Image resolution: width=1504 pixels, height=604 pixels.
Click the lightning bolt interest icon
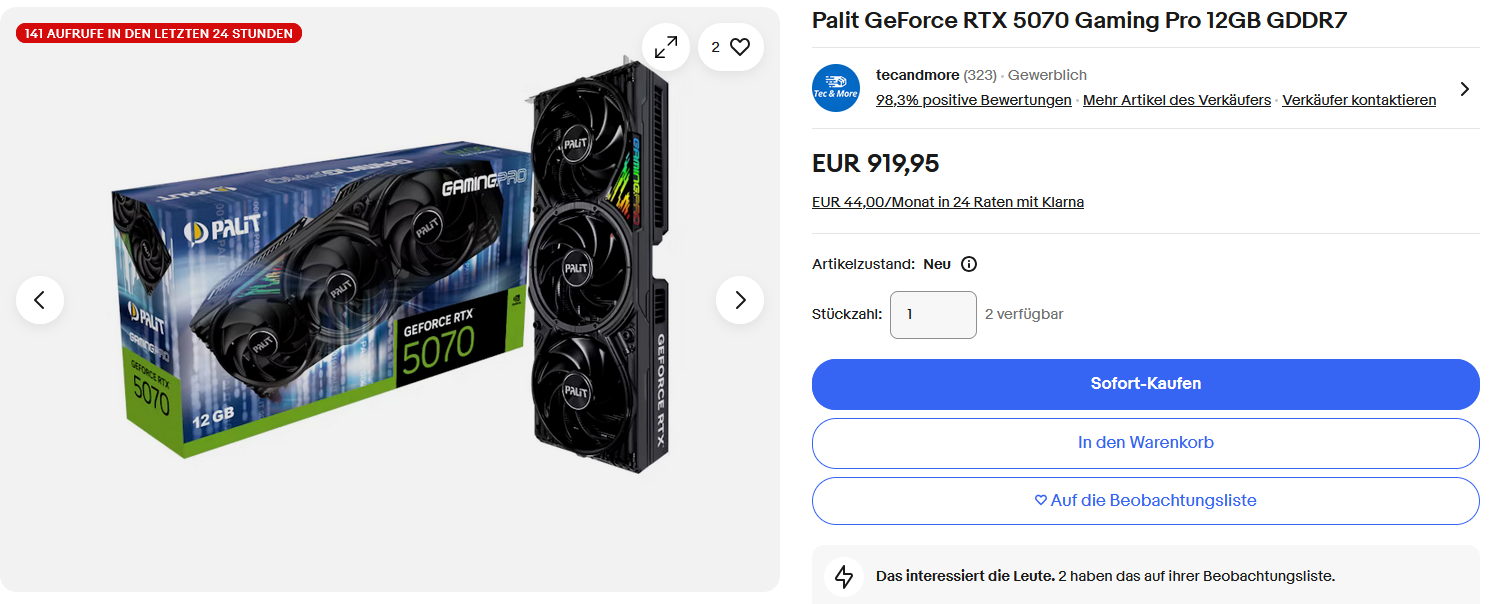pos(844,577)
